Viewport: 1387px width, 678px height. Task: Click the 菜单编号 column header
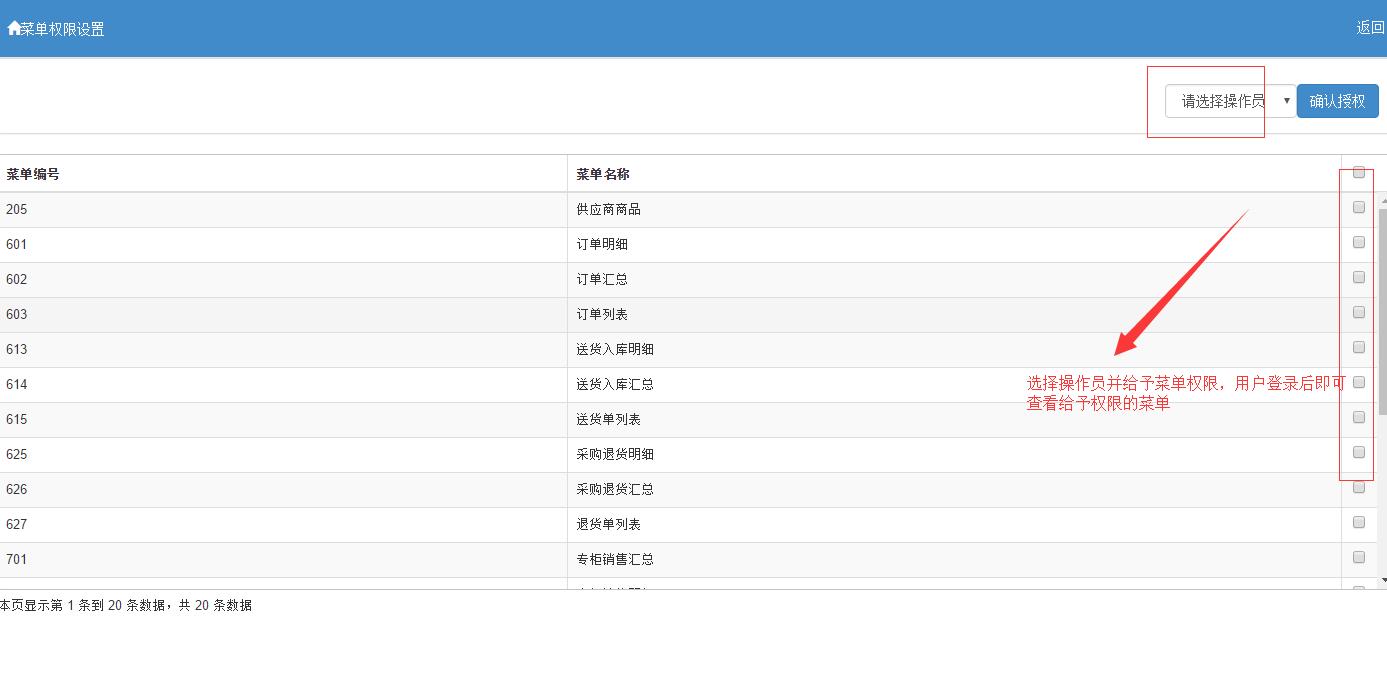pyautogui.click(x=33, y=174)
